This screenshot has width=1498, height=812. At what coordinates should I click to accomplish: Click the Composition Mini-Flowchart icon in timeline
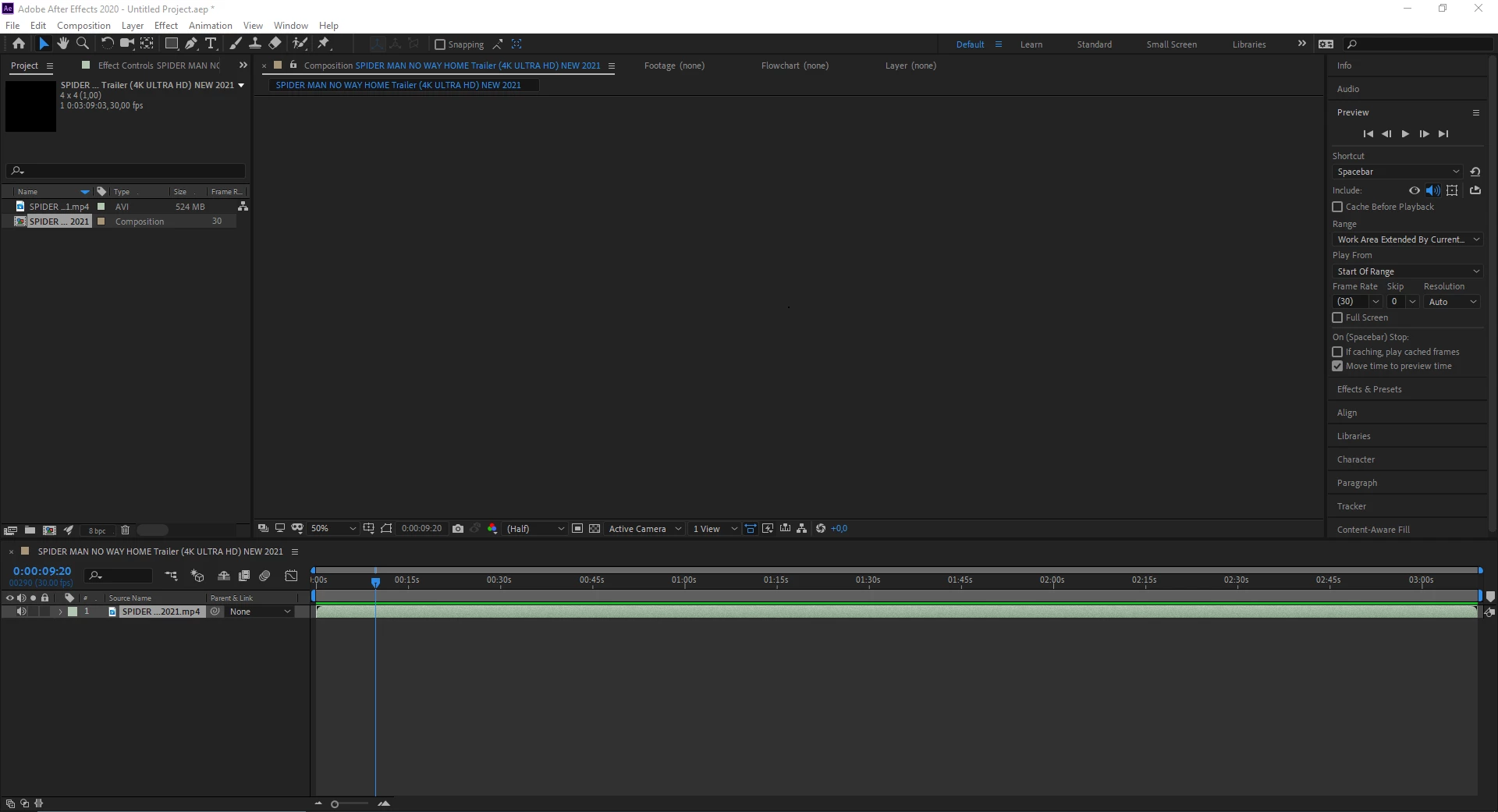click(171, 576)
